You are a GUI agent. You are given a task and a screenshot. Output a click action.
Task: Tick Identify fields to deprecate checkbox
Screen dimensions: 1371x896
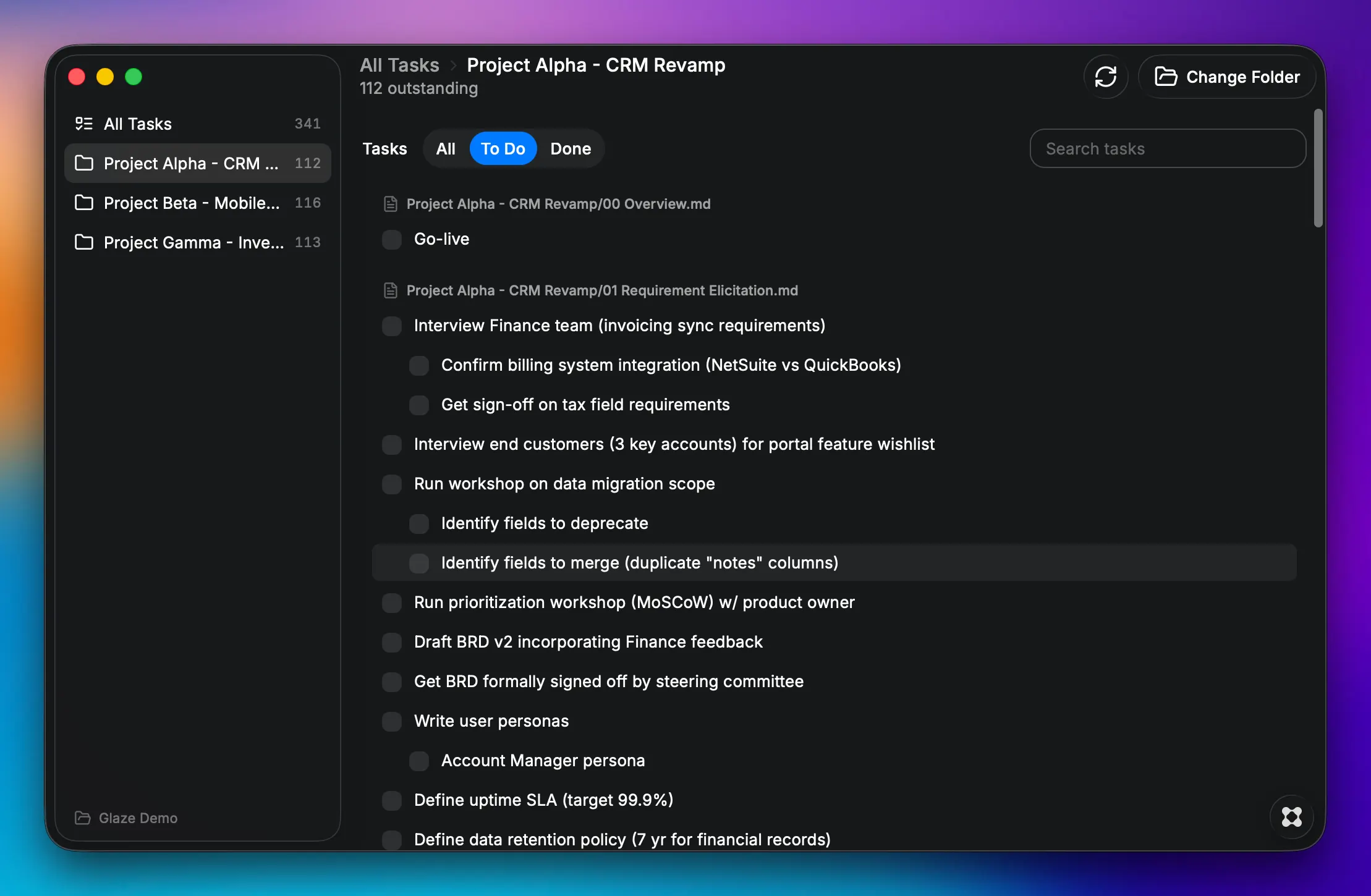419,523
